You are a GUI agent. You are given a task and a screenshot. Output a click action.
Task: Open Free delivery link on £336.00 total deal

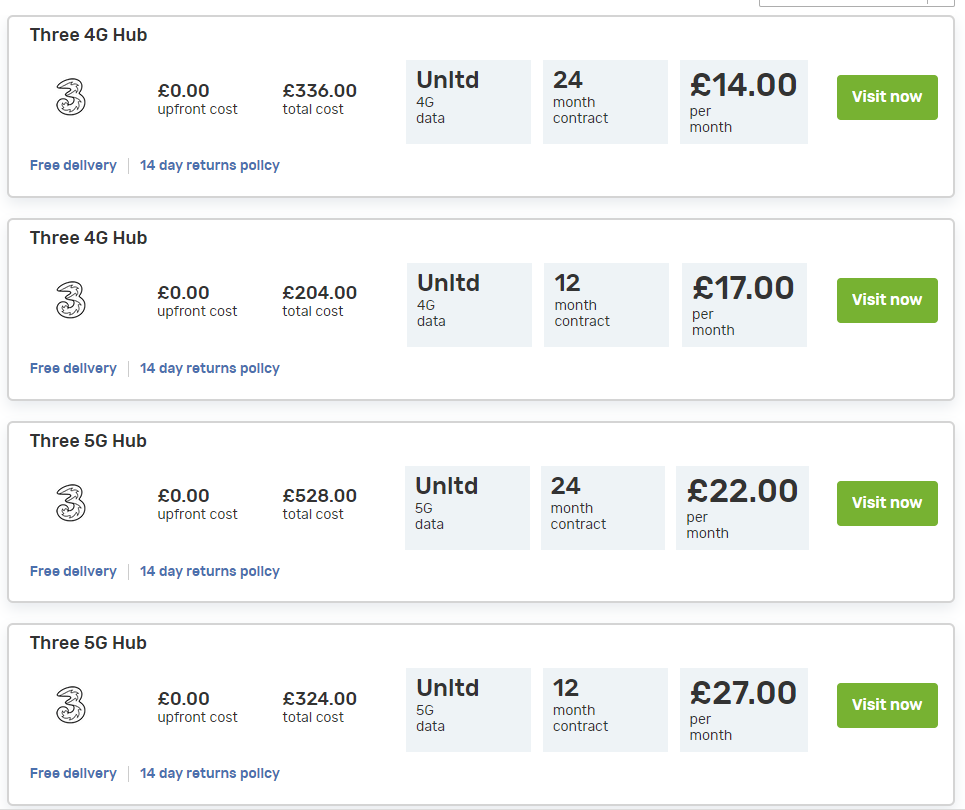coord(73,166)
